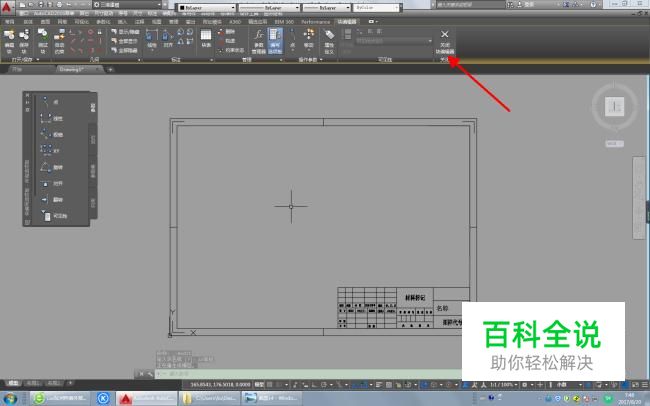Open the ByColor plot style dropdown
Image resolution: width=650 pixels, height=406 pixels.
click(376, 7)
